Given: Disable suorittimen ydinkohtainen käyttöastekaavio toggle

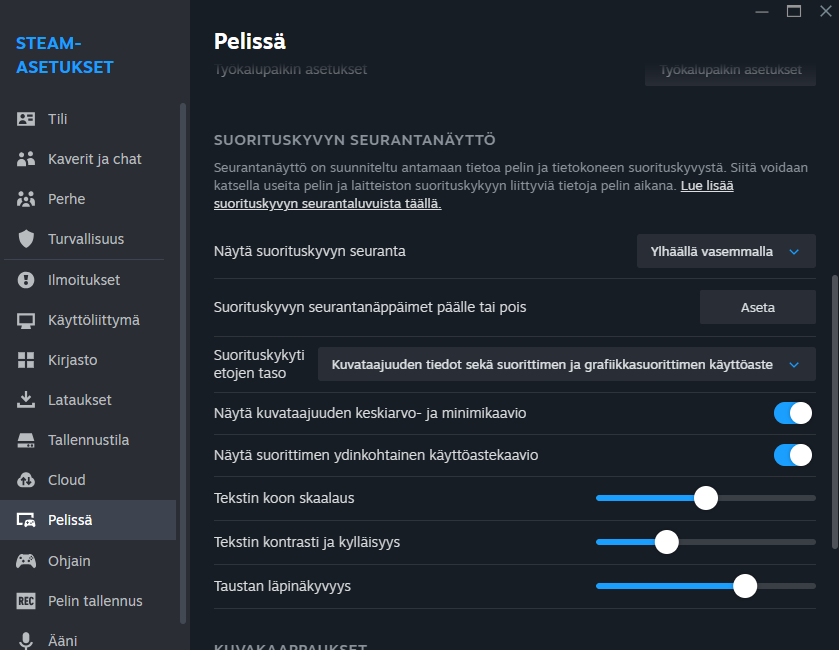Looking at the screenshot, I should (x=793, y=455).
